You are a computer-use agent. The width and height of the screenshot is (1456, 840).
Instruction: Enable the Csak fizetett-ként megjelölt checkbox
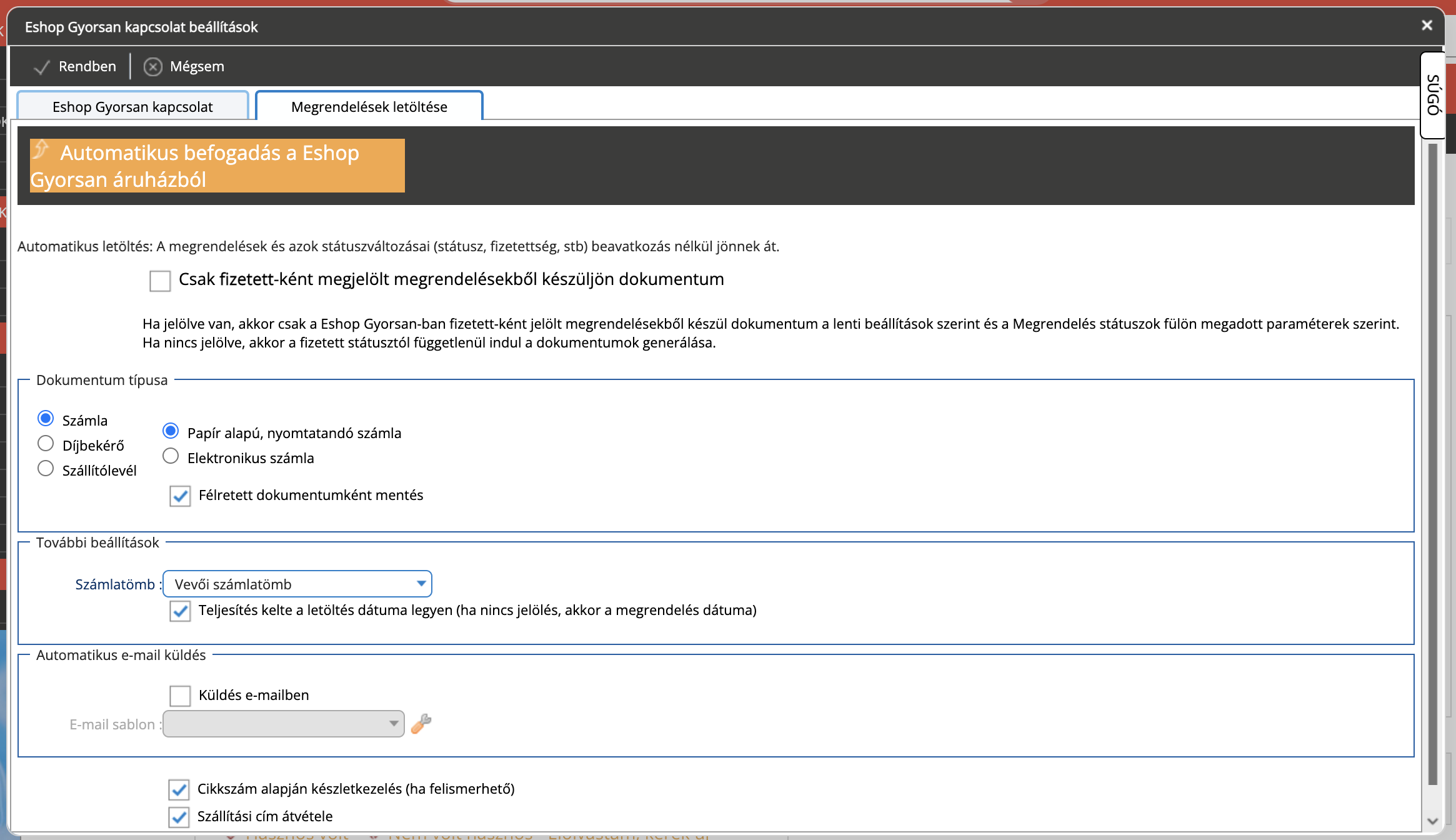tap(160, 281)
